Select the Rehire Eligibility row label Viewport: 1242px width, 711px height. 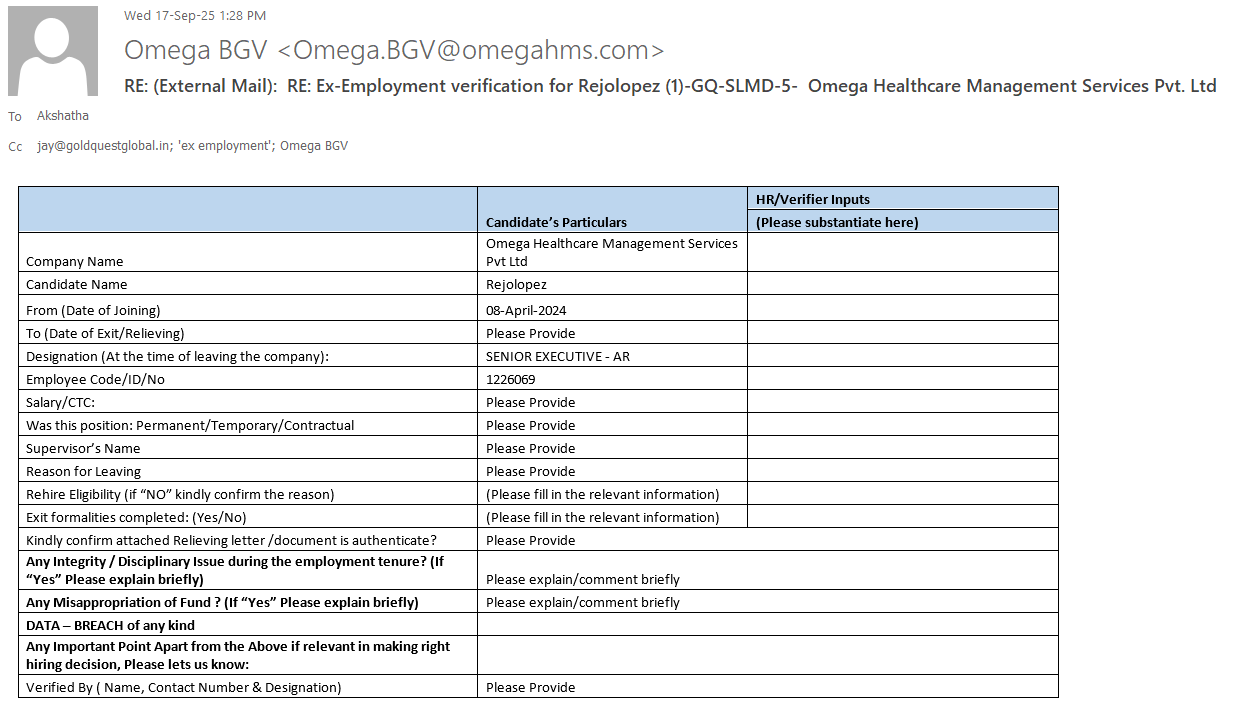pos(180,494)
